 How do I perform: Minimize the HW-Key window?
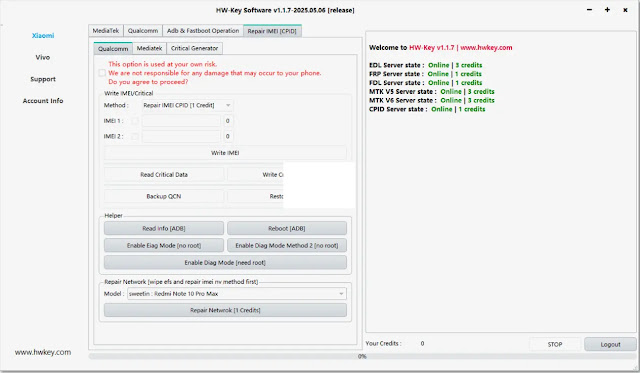coord(589,10)
